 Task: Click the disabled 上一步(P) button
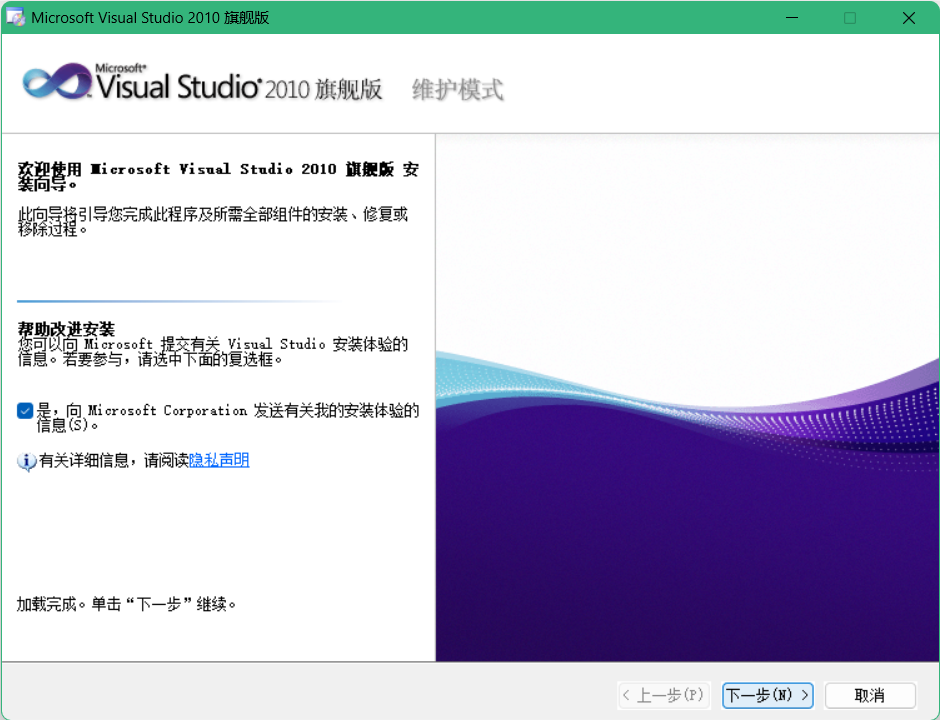point(664,695)
